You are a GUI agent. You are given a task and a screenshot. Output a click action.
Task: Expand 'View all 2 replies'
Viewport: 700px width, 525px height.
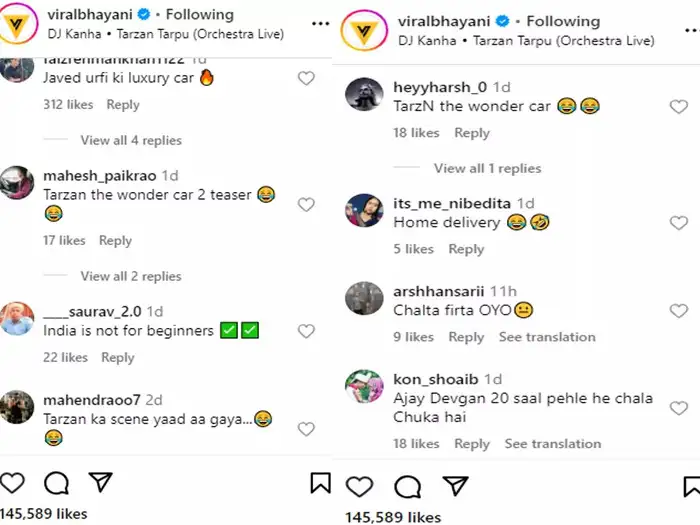tap(131, 276)
